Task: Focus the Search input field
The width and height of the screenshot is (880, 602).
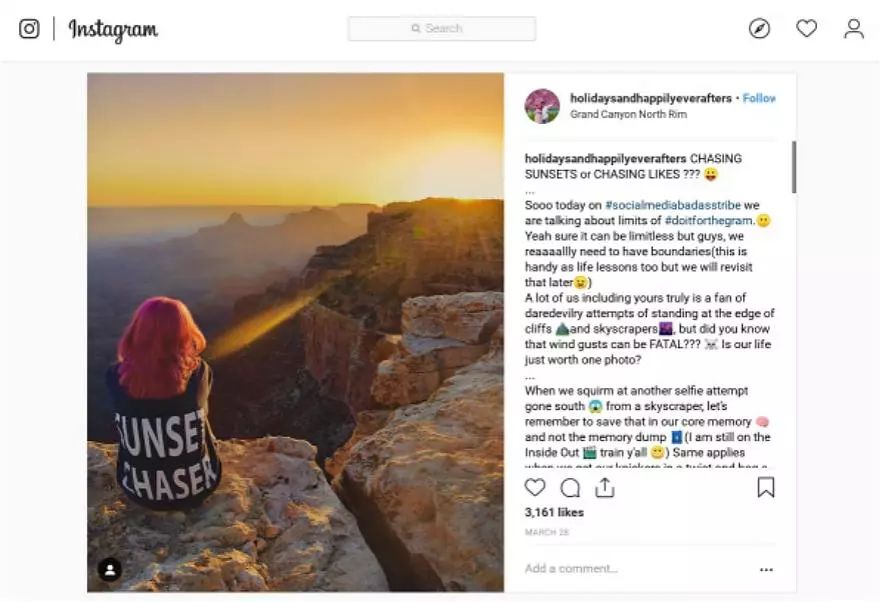Action: pos(441,29)
